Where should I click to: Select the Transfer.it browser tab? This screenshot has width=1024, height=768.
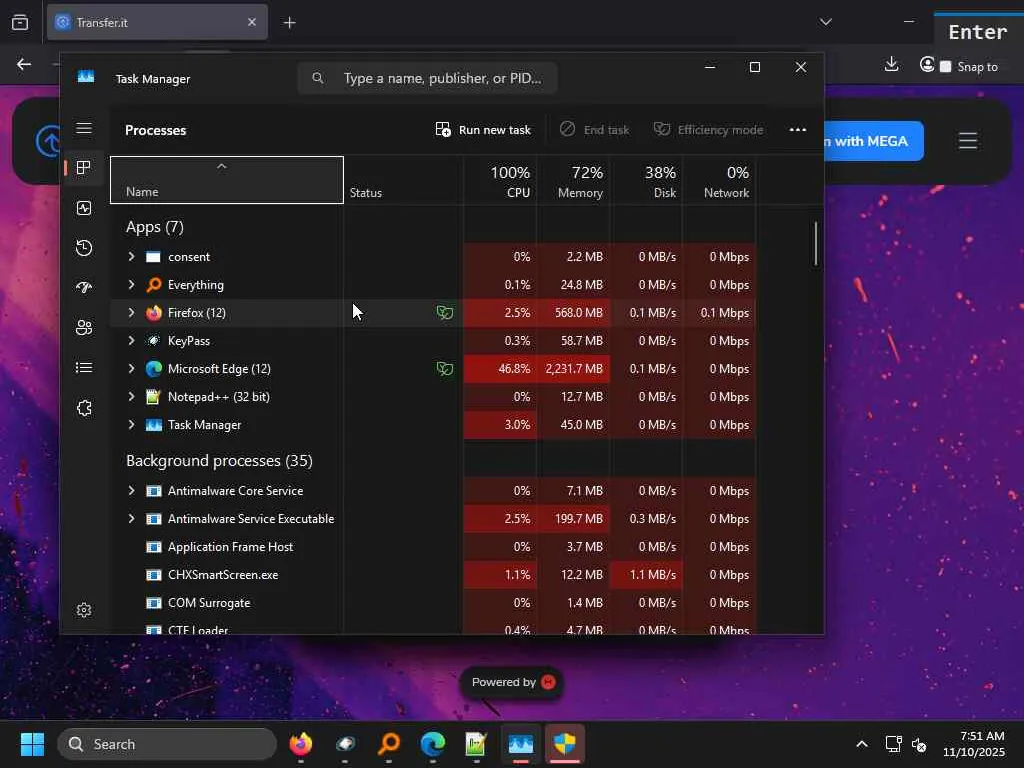click(157, 22)
